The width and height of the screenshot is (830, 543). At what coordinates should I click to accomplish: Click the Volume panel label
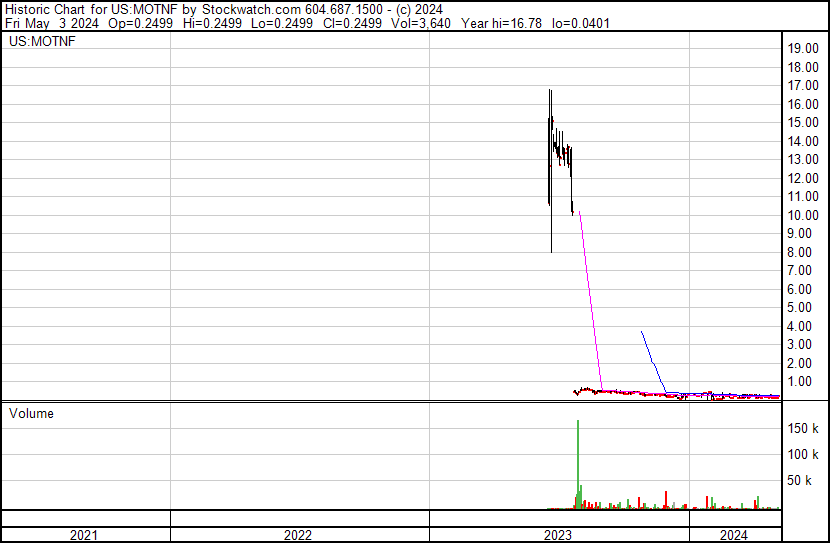tap(31, 413)
